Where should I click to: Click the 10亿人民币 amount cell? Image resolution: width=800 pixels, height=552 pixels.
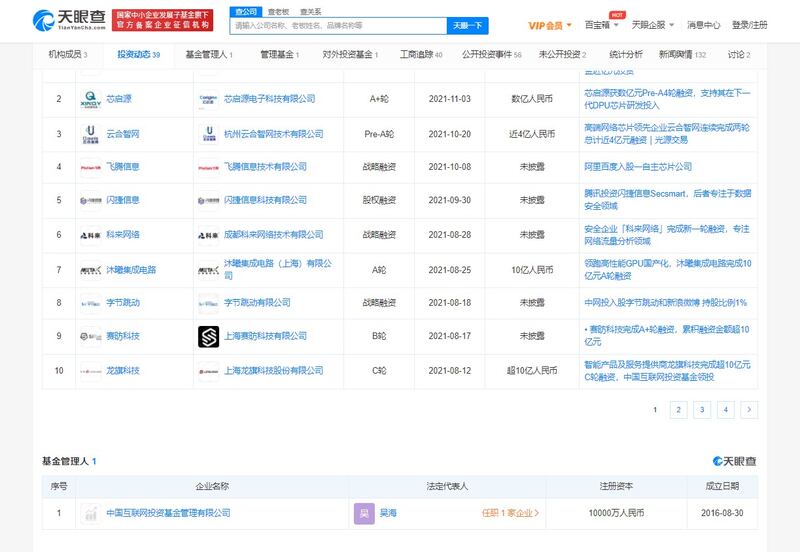coord(532,270)
